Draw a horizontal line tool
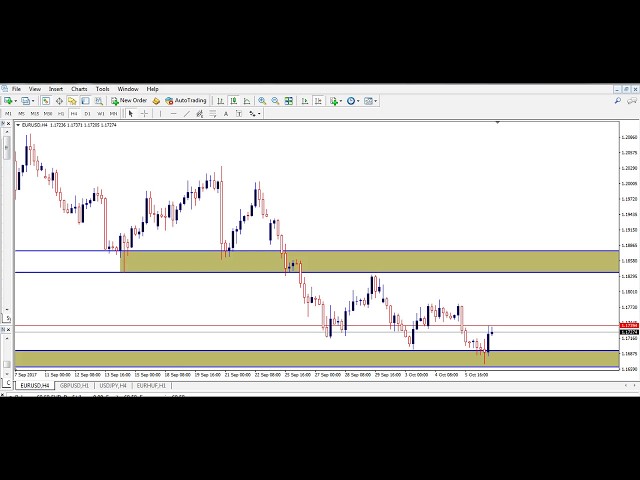 (x=173, y=114)
